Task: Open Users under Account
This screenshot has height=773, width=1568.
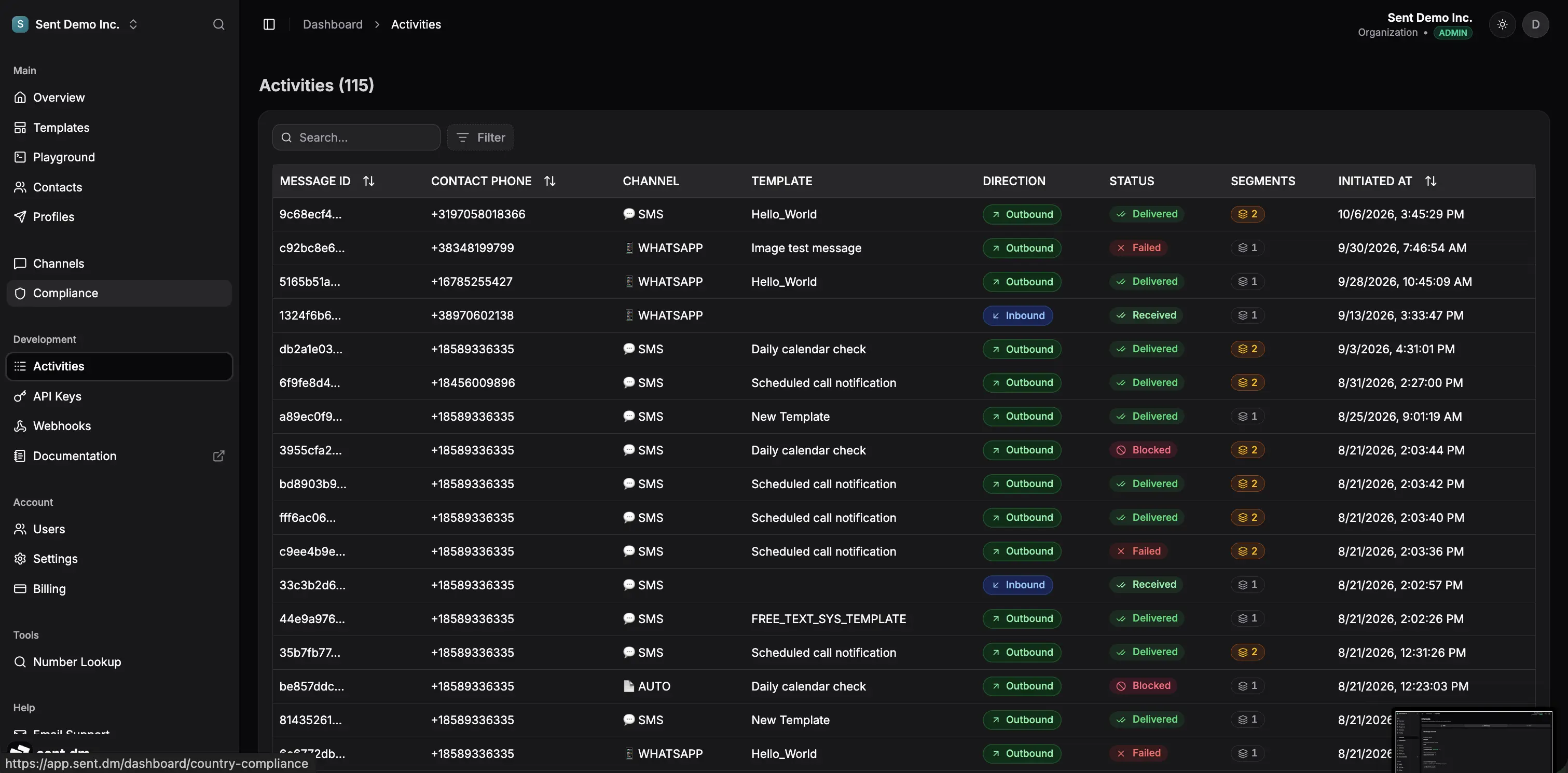Action: pyautogui.click(x=119, y=529)
